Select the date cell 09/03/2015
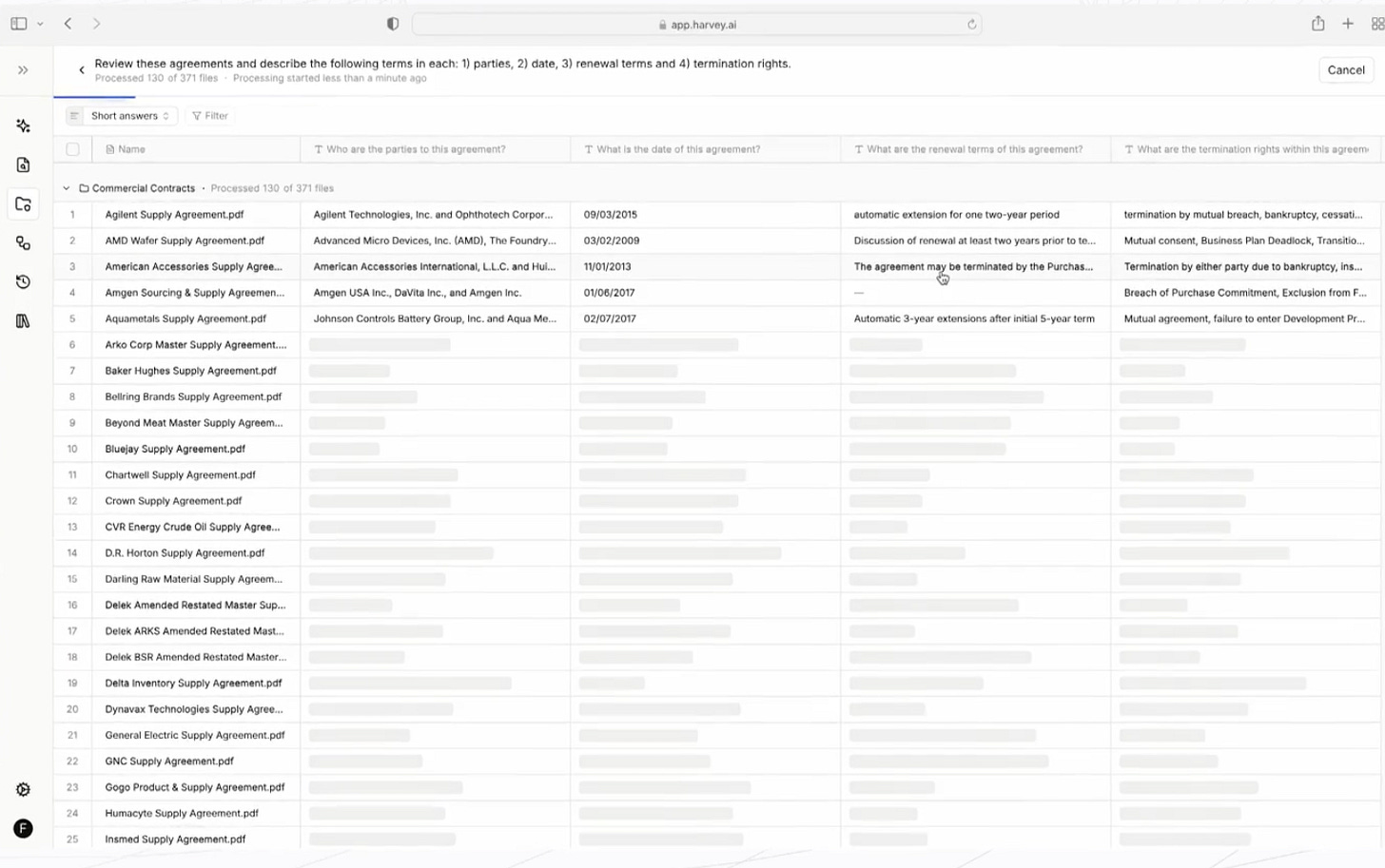 point(706,215)
